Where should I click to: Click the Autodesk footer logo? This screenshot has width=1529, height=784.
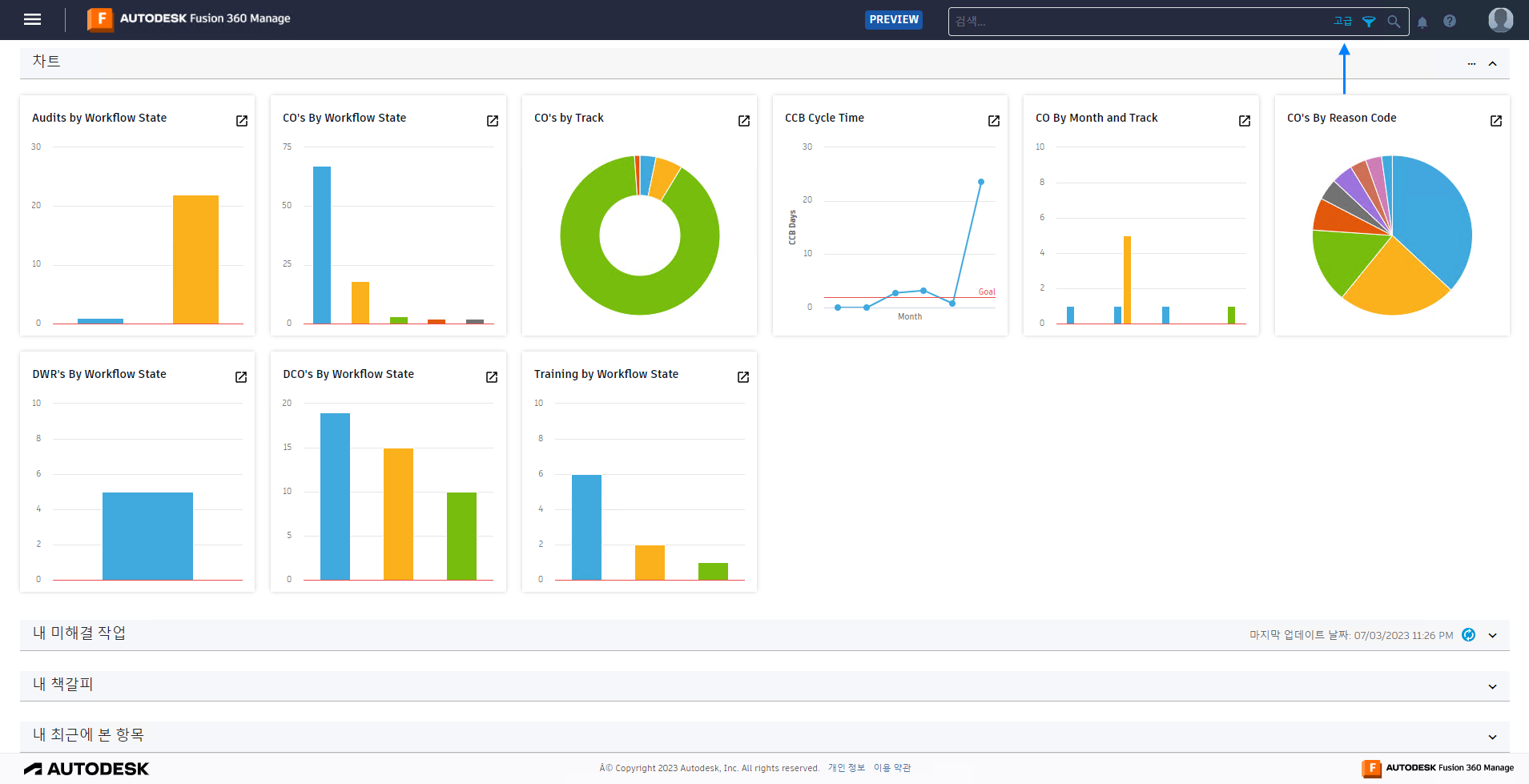86,769
